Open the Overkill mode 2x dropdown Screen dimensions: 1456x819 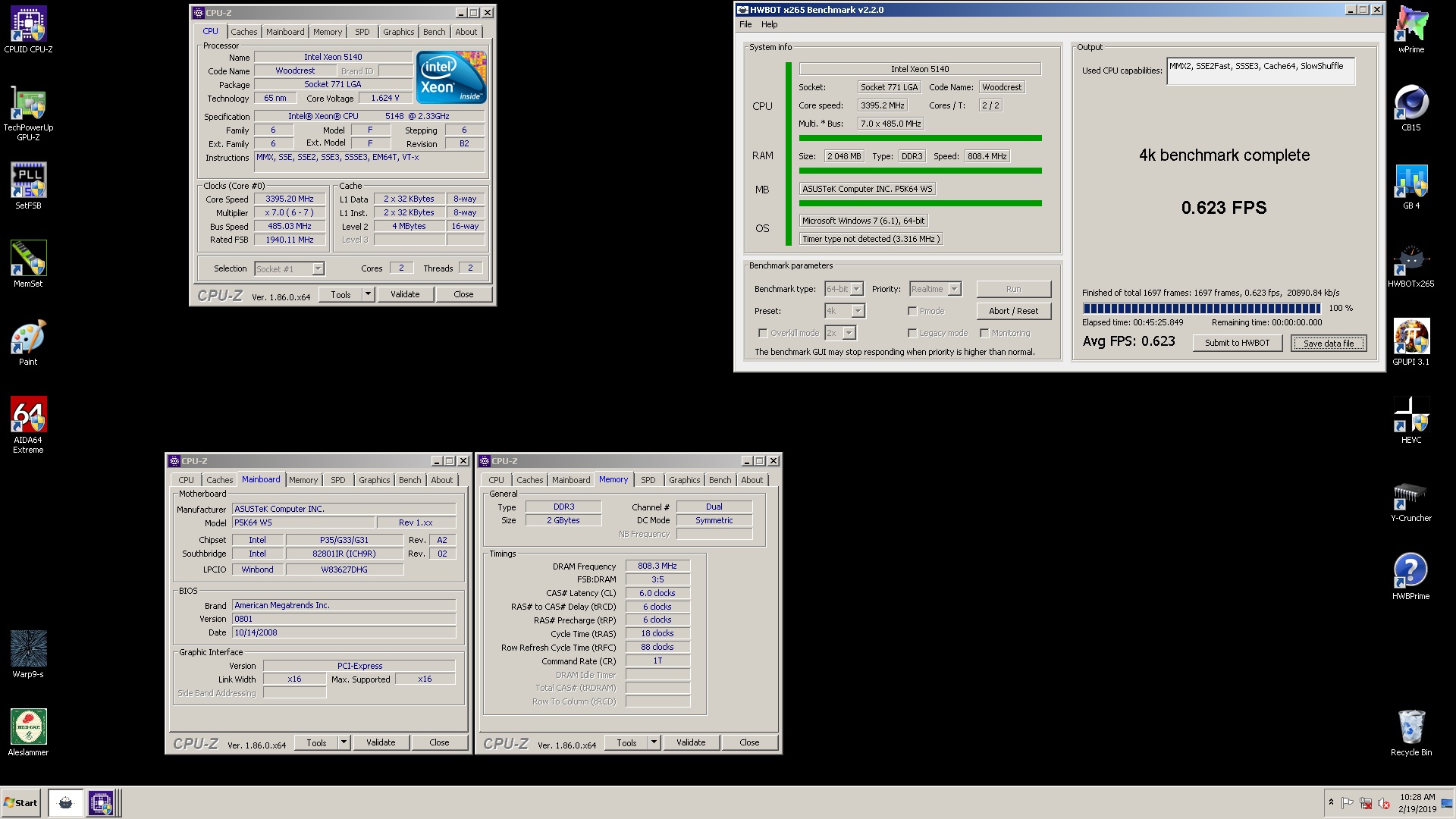[x=840, y=333]
